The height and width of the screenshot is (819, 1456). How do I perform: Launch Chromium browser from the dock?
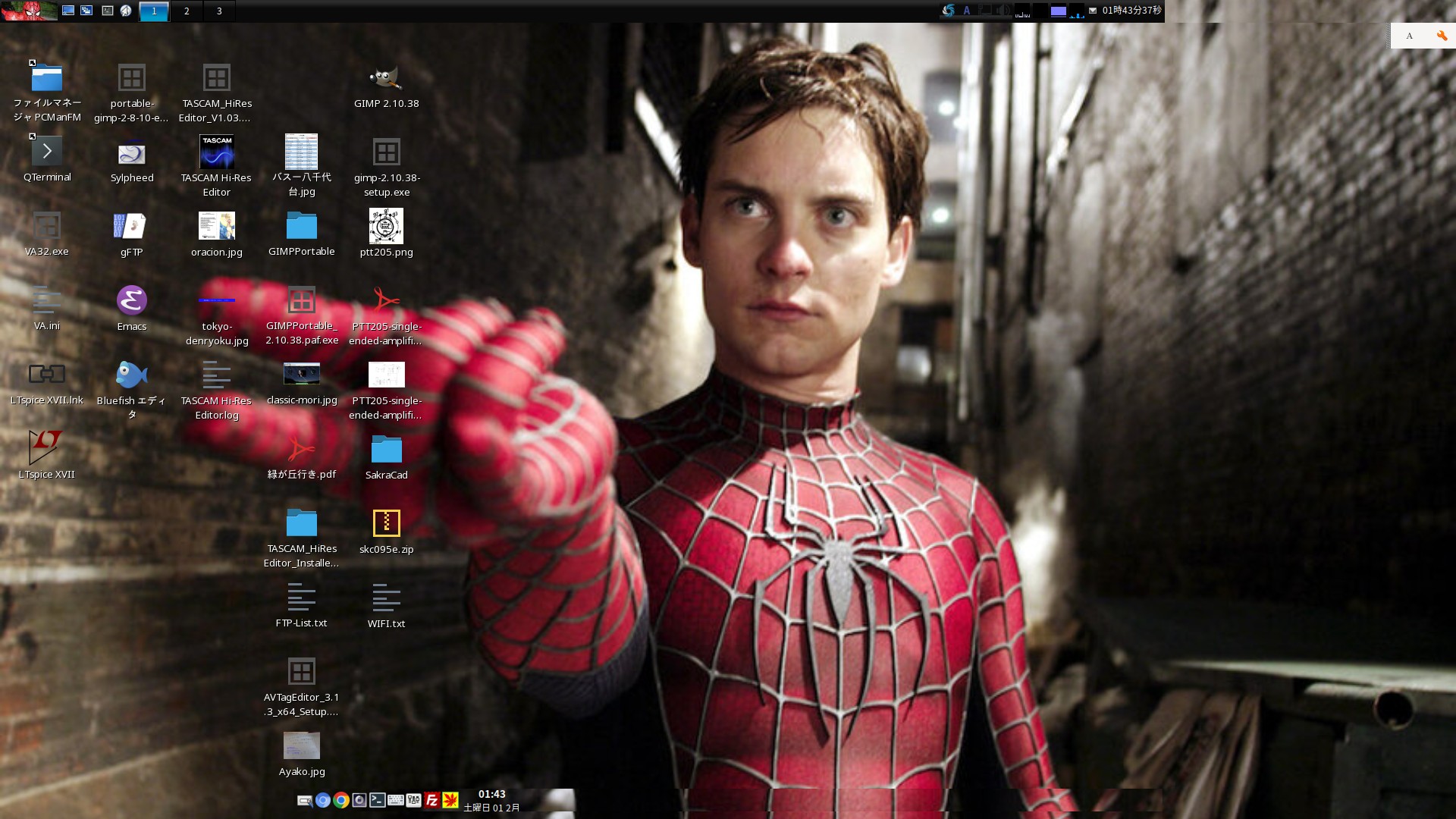(323, 799)
